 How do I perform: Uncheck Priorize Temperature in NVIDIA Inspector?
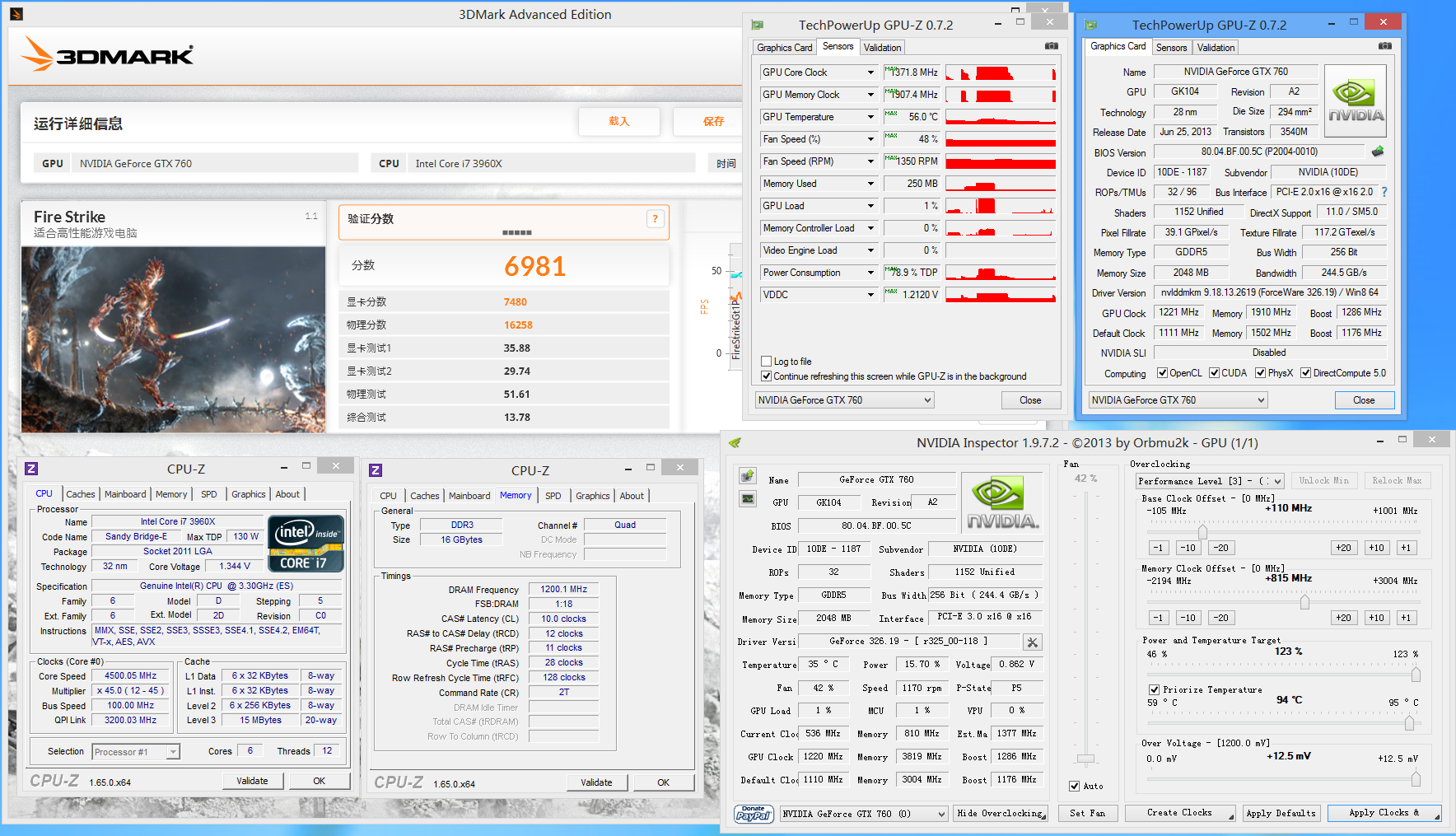click(1155, 689)
